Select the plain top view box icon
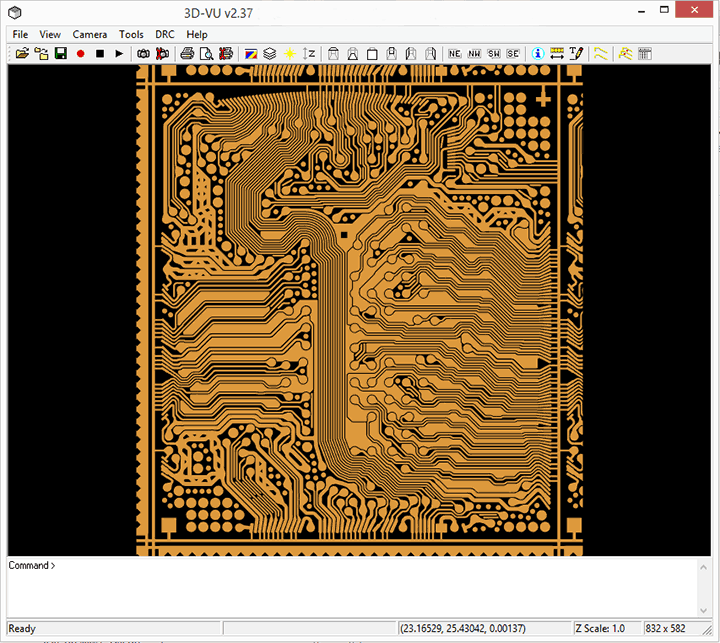 click(372, 54)
